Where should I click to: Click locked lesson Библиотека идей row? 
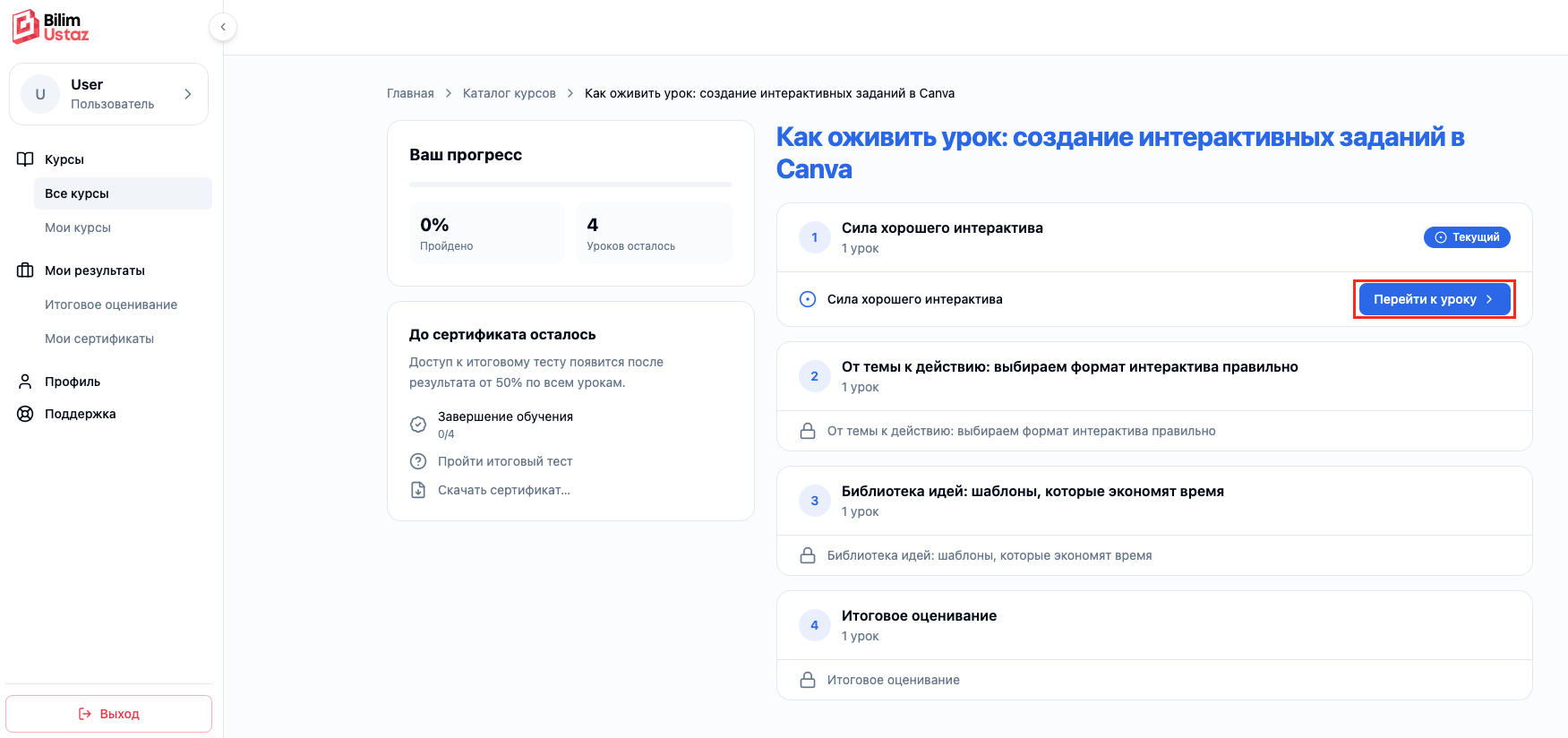1154,555
